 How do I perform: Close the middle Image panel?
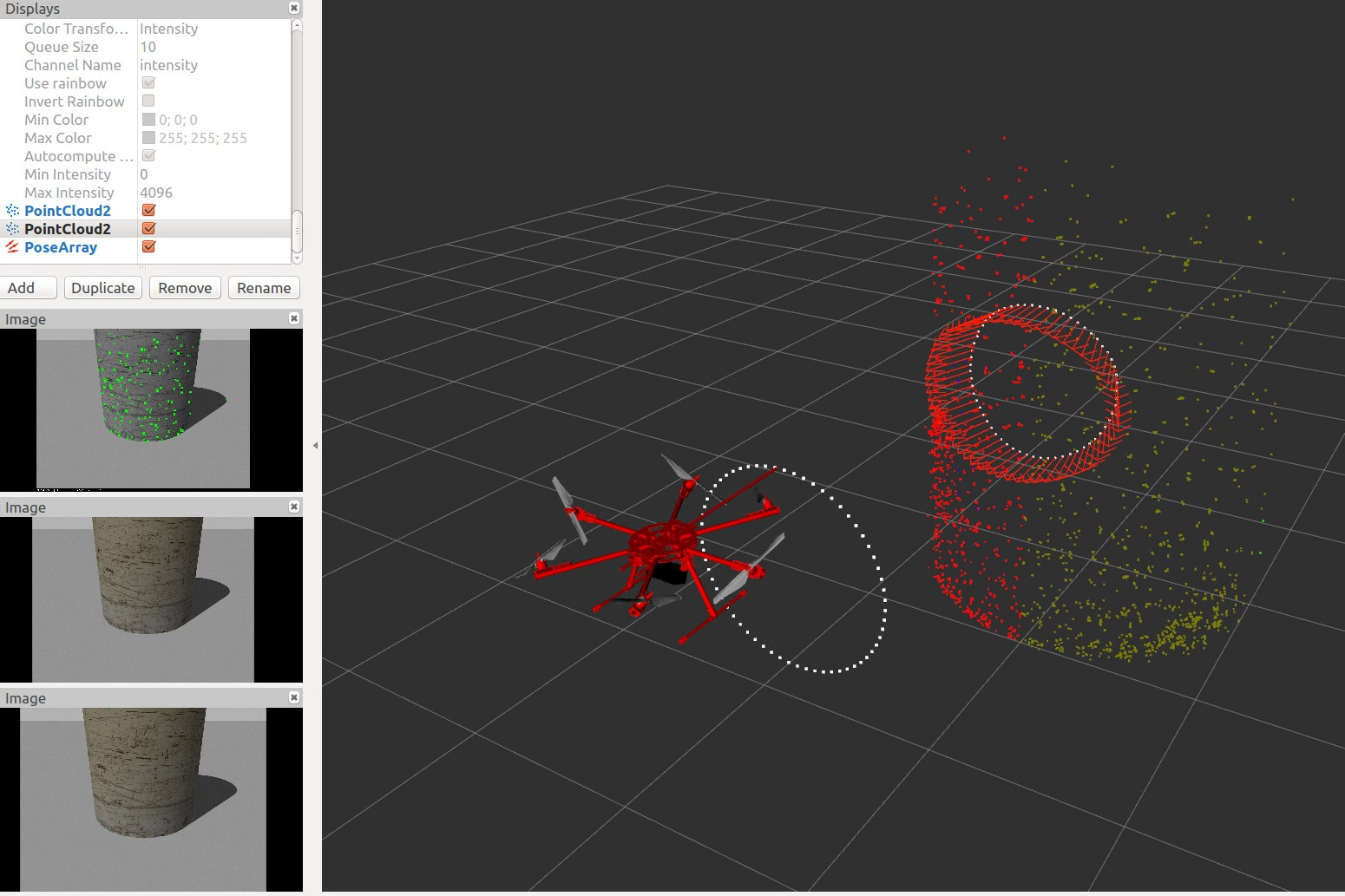[294, 507]
